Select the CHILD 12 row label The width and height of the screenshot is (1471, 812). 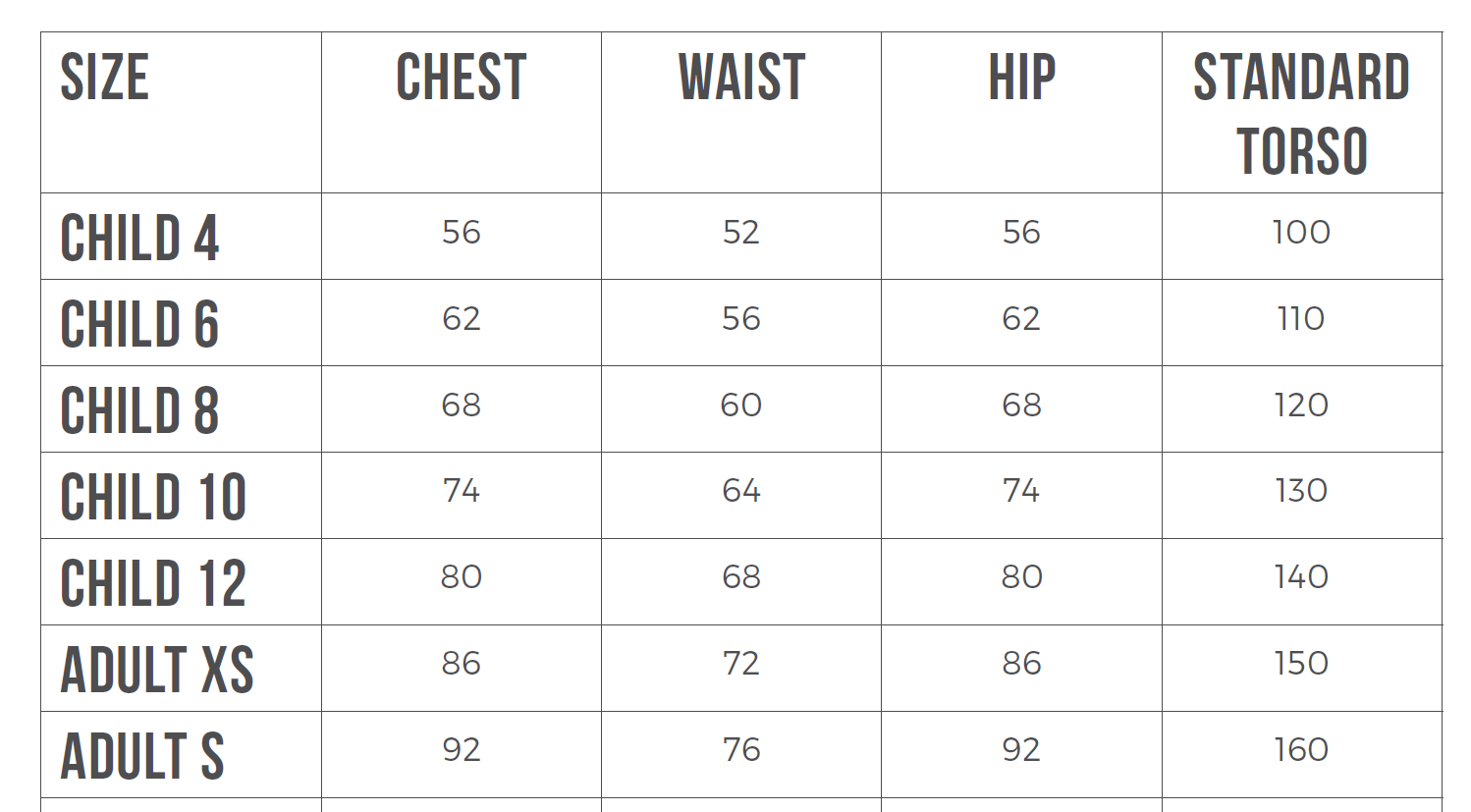pyautogui.click(x=153, y=584)
